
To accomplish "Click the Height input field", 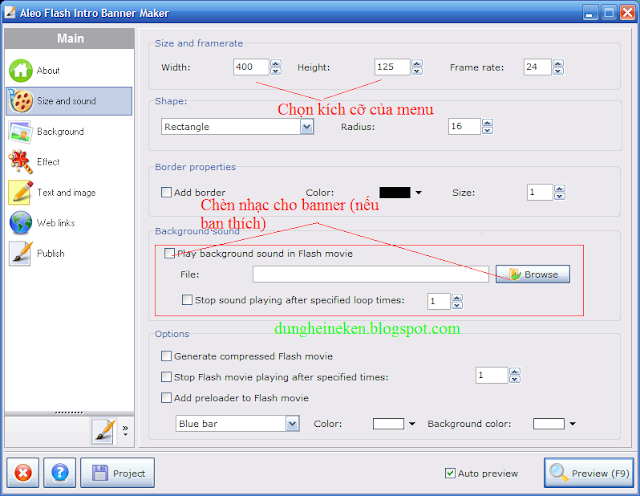I will coord(392,67).
